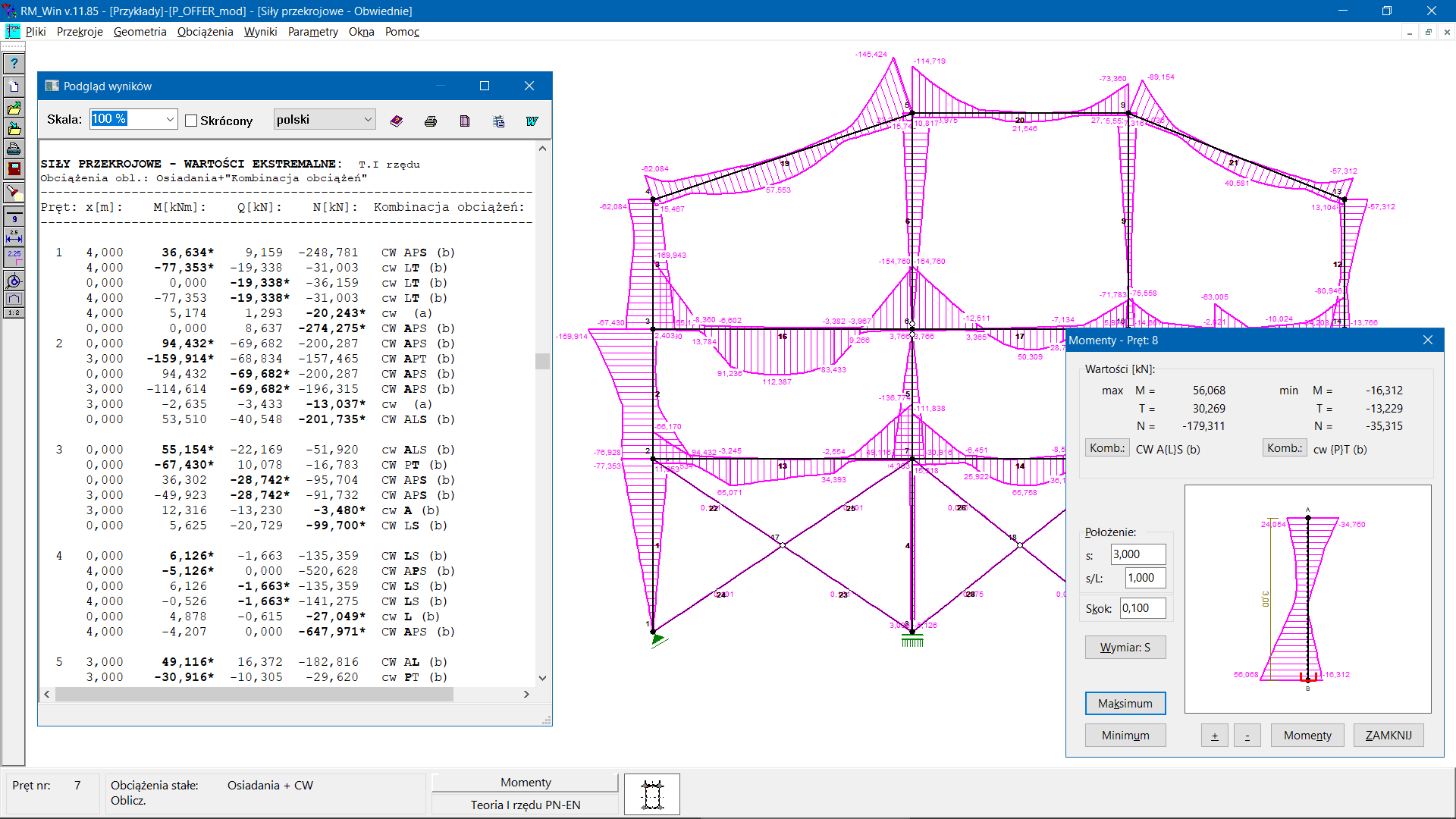
Task: Click Teoria I rzędu PN-EN status button
Action: (x=526, y=805)
